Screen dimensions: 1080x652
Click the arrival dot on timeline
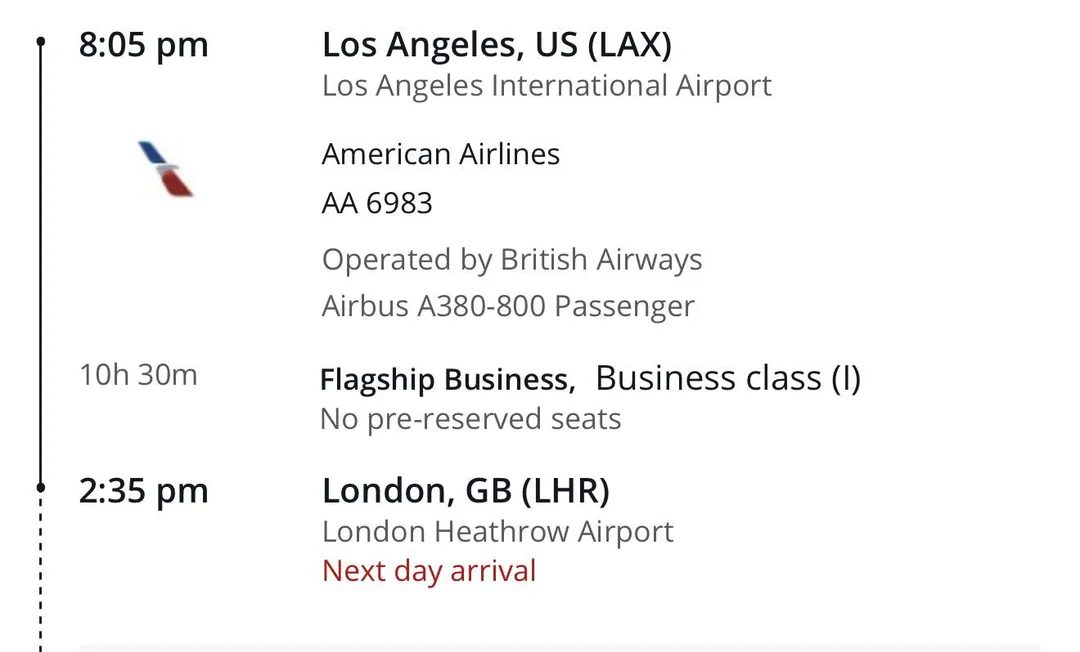(x=41, y=487)
